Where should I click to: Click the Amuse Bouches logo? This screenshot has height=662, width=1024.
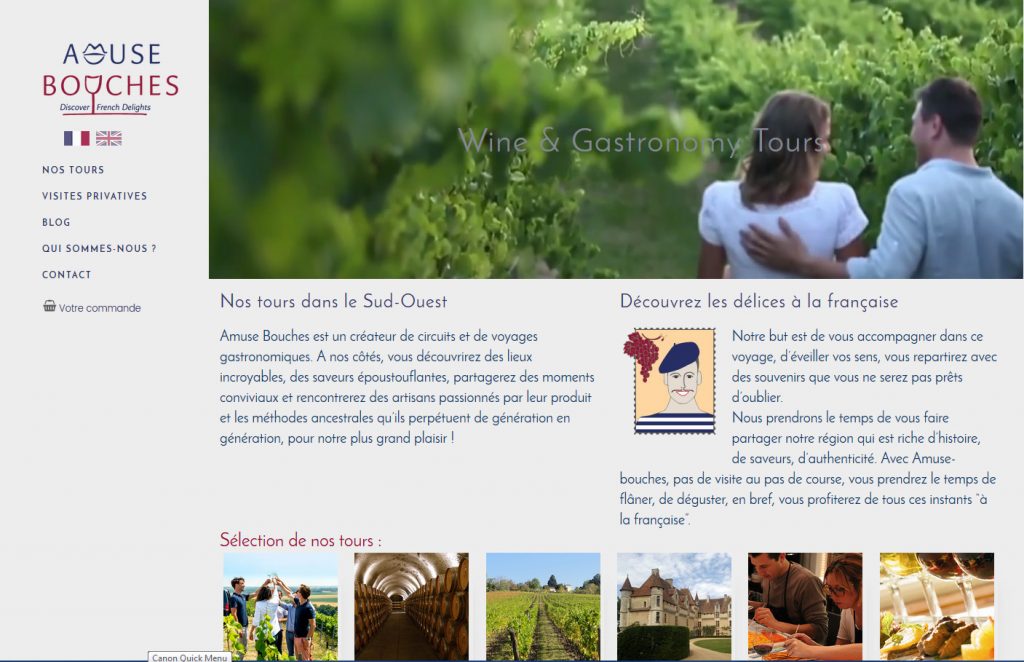point(110,78)
